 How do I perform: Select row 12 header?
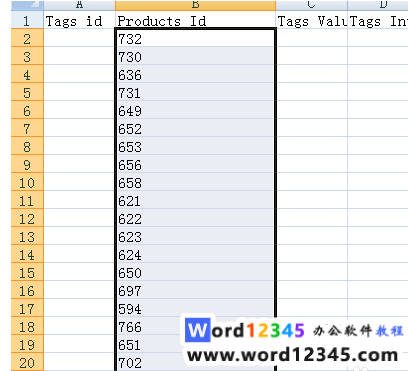[x=27, y=218]
